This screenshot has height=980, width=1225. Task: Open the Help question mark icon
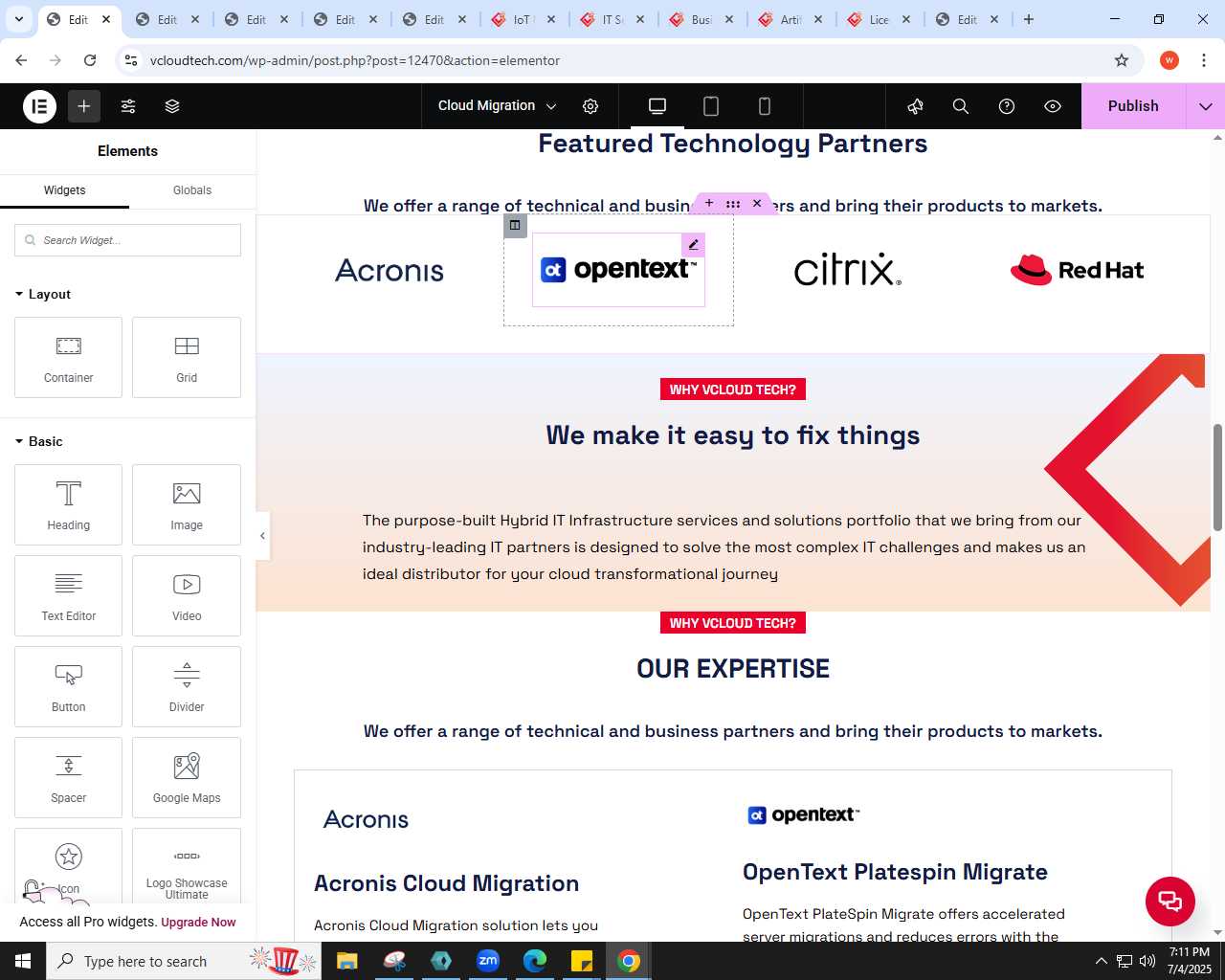tap(1007, 106)
